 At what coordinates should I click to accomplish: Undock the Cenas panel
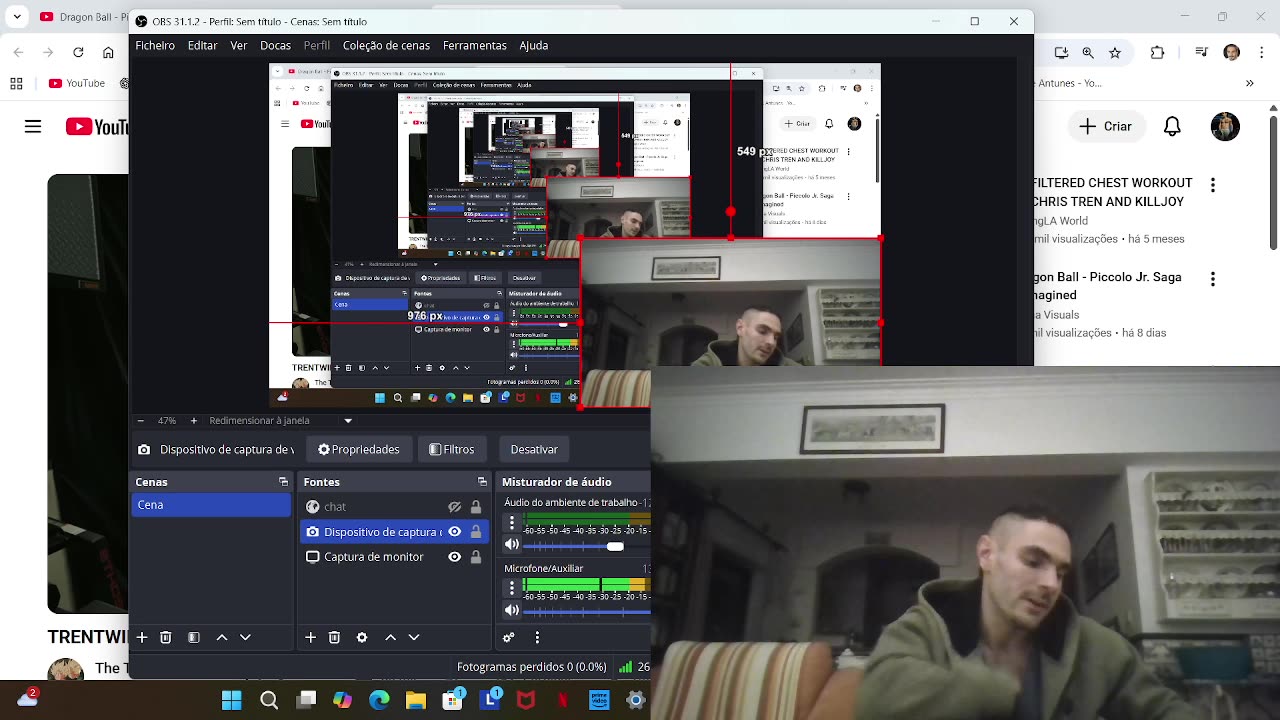(283, 482)
